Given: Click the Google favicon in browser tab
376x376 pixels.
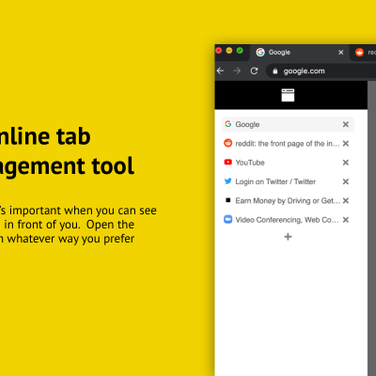Looking at the screenshot, I should click(x=260, y=52).
